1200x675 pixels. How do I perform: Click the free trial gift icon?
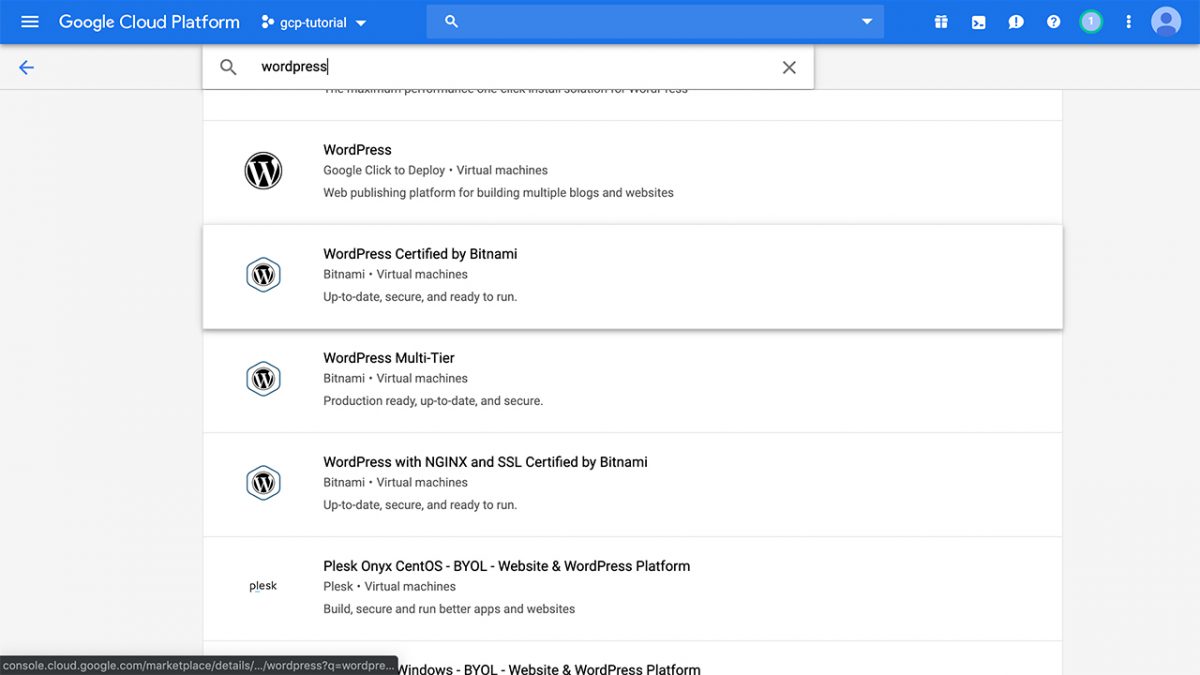[x=941, y=21]
